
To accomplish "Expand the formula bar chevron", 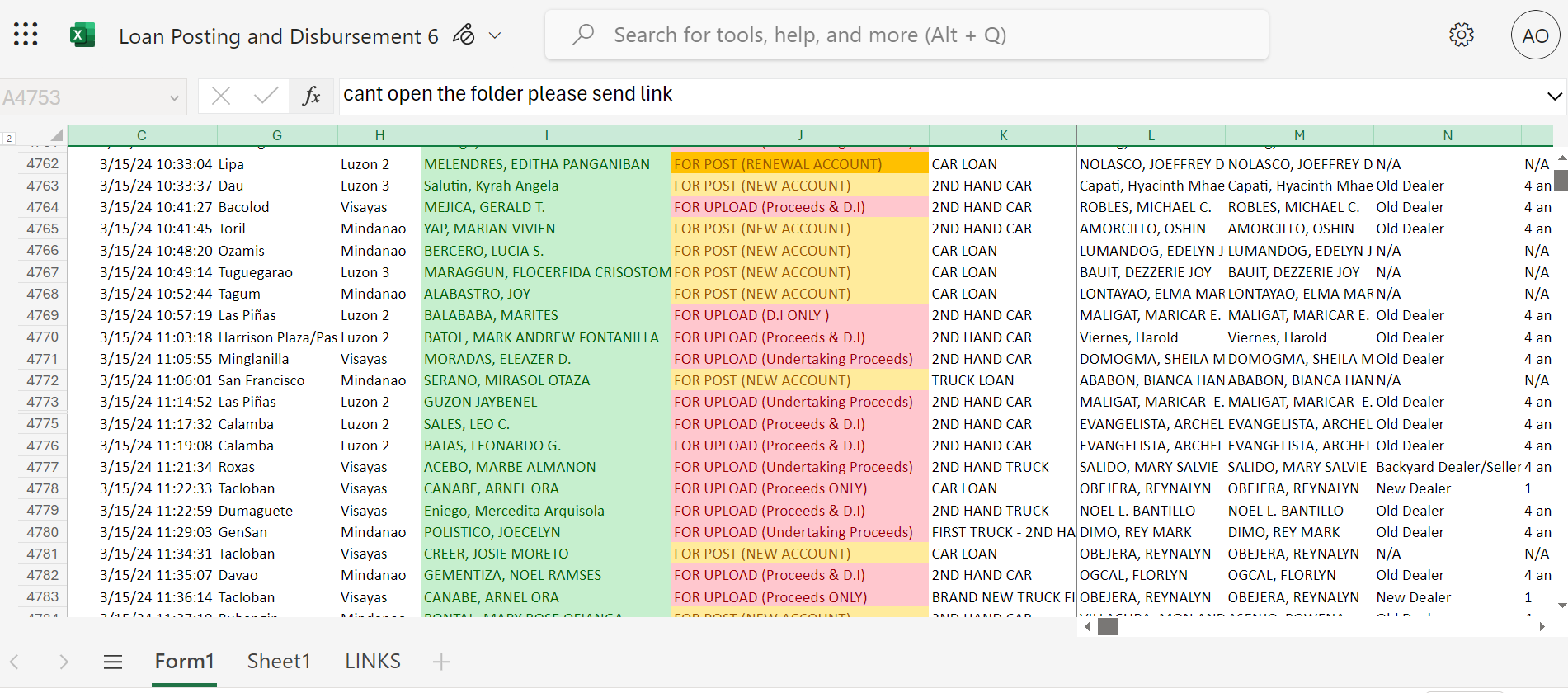I will pyautogui.click(x=1555, y=97).
